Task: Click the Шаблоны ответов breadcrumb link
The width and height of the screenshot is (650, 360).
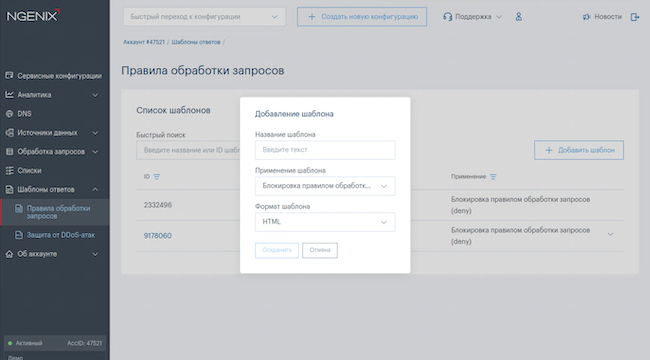Action: [196, 42]
